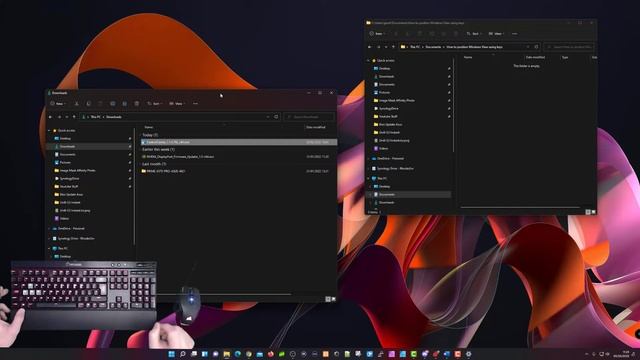Open Task View from the taskbar

(x=194, y=354)
